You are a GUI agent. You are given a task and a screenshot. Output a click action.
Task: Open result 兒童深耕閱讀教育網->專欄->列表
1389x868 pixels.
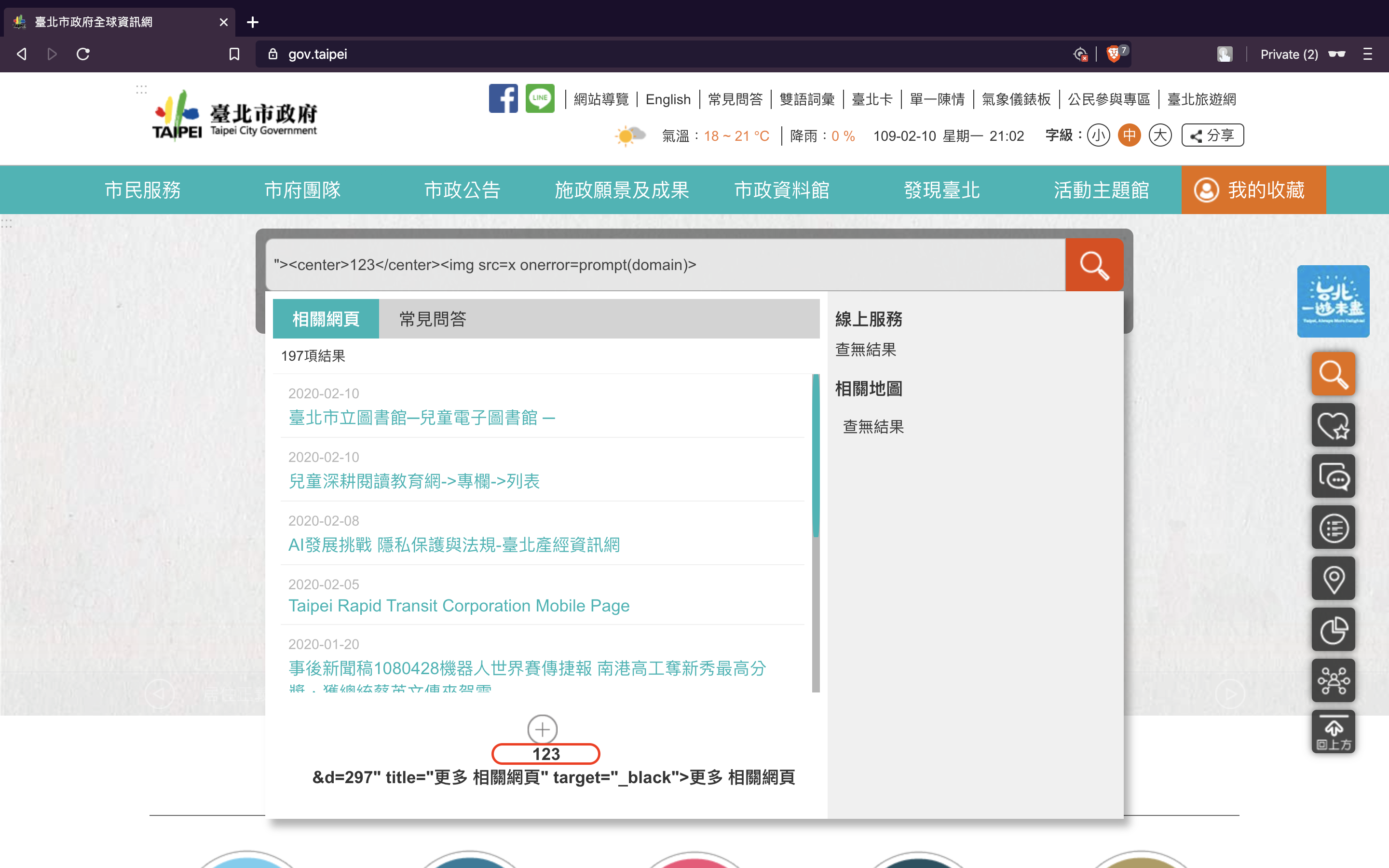tap(414, 481)
